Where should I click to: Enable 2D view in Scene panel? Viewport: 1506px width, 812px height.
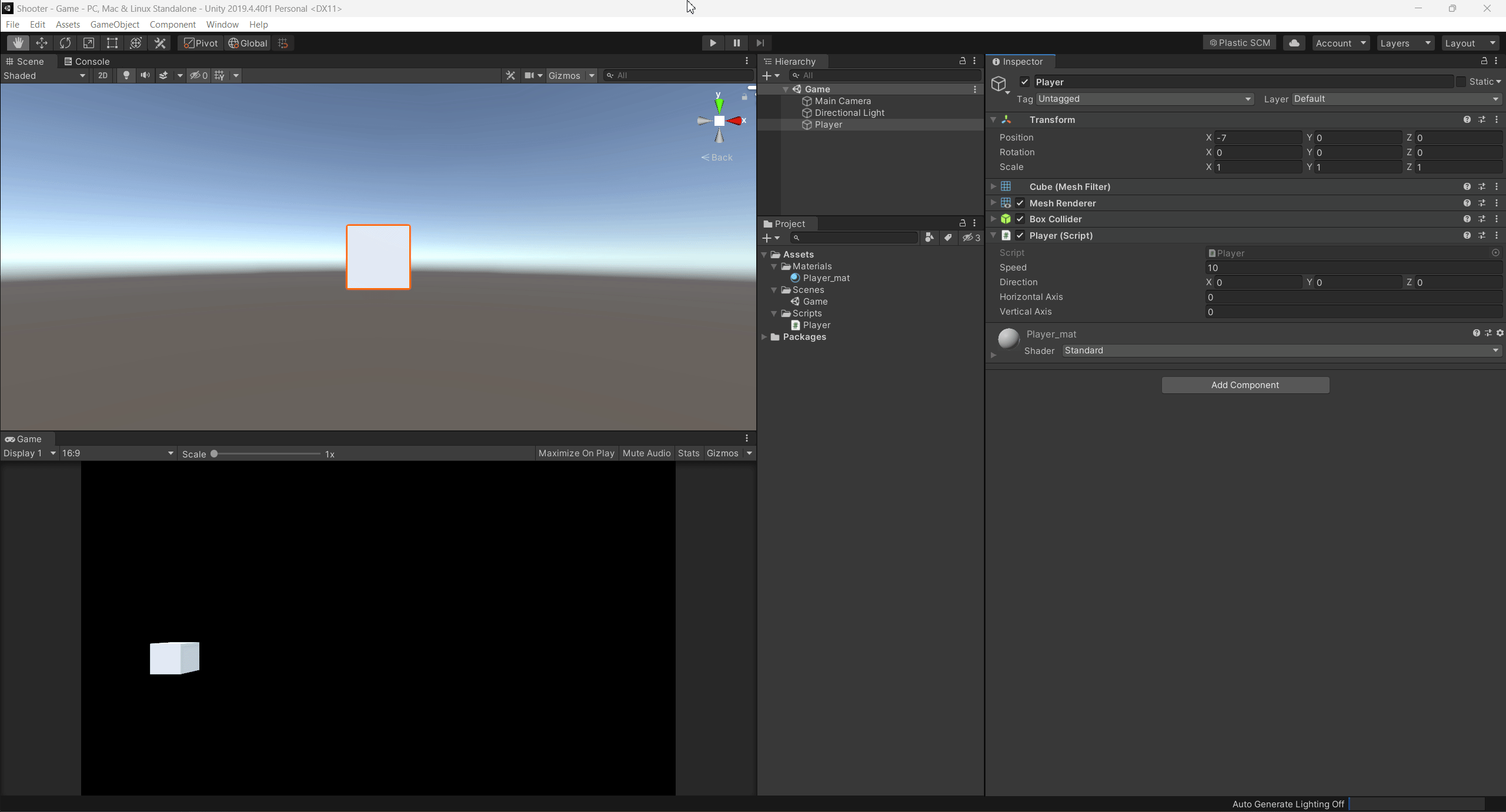[102, 75]
